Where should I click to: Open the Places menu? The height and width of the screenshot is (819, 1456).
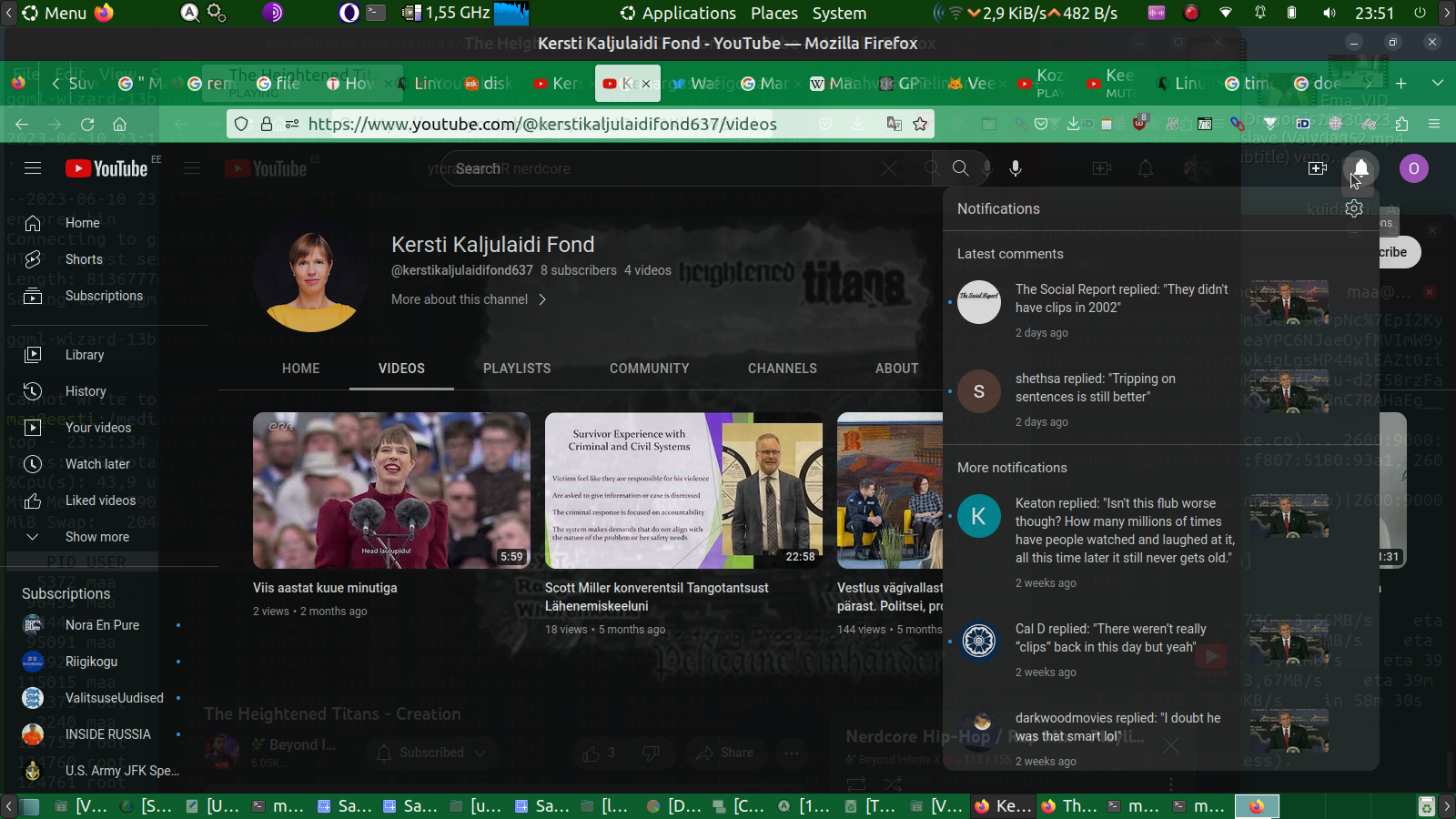click(x=774, y=13)
